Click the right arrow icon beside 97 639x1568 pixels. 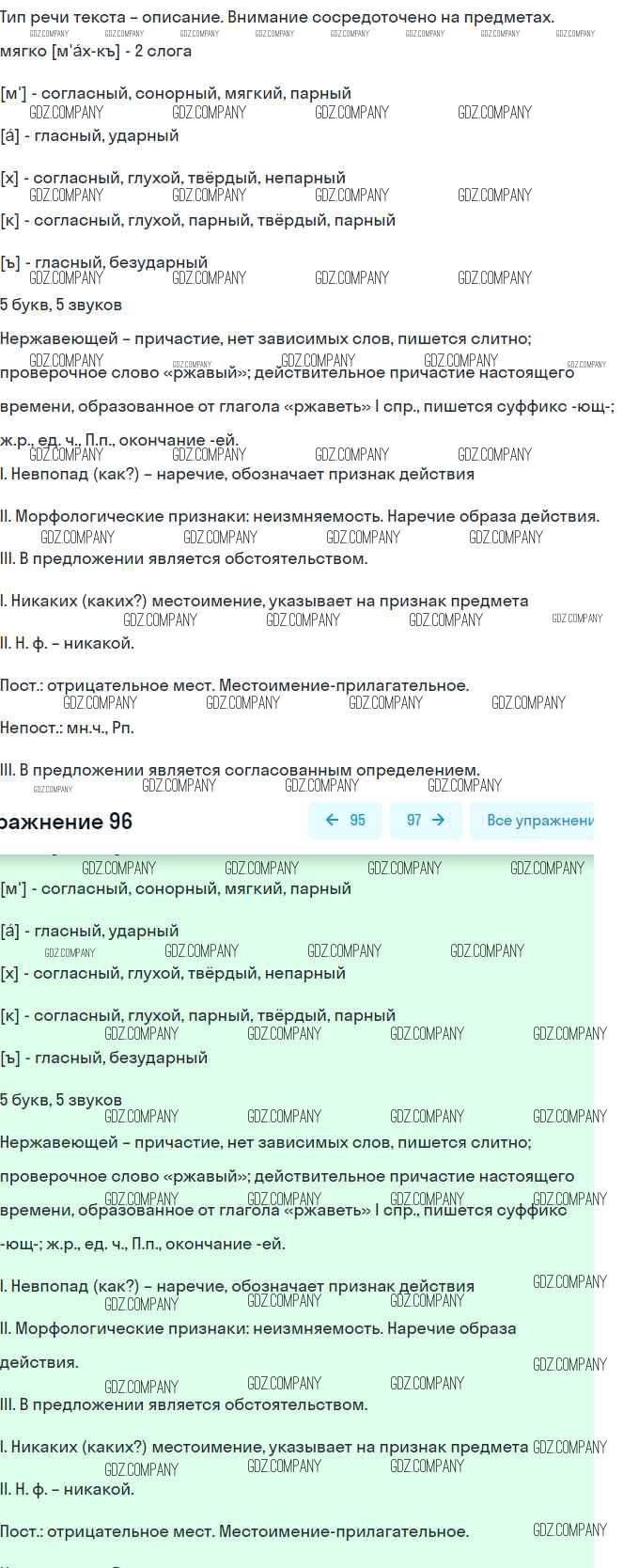point(438,820)
